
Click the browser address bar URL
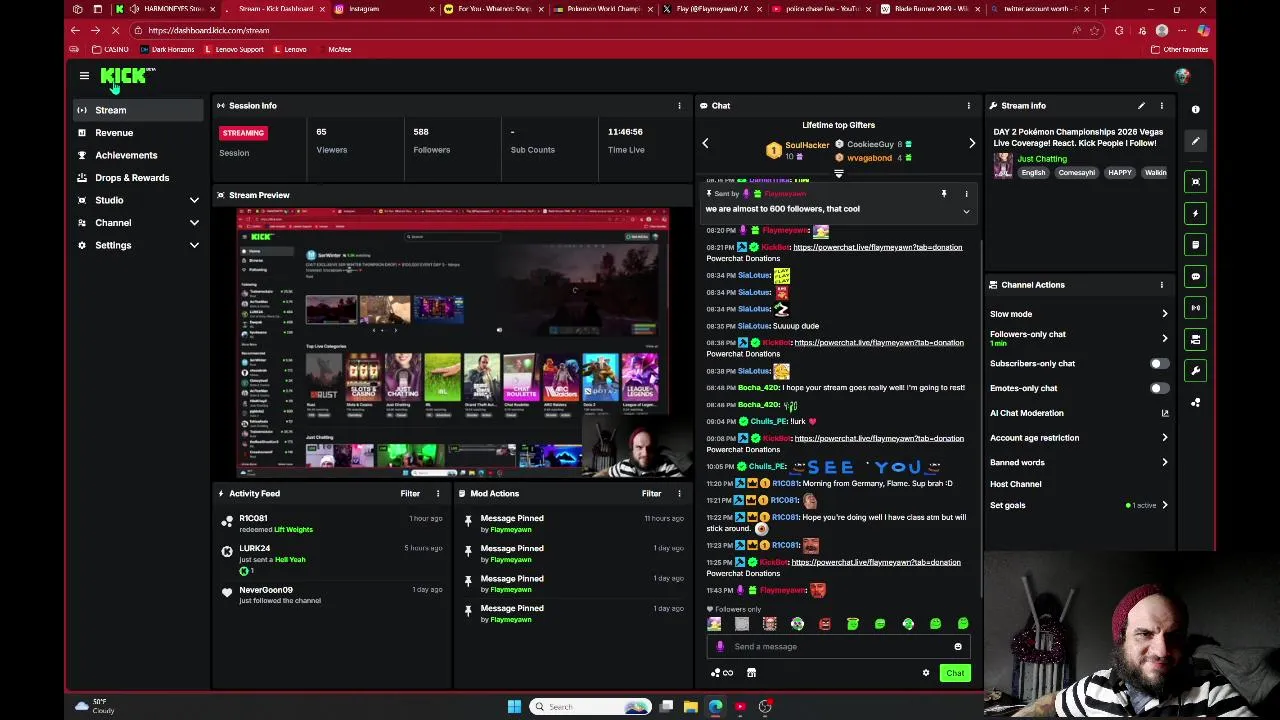208,30
